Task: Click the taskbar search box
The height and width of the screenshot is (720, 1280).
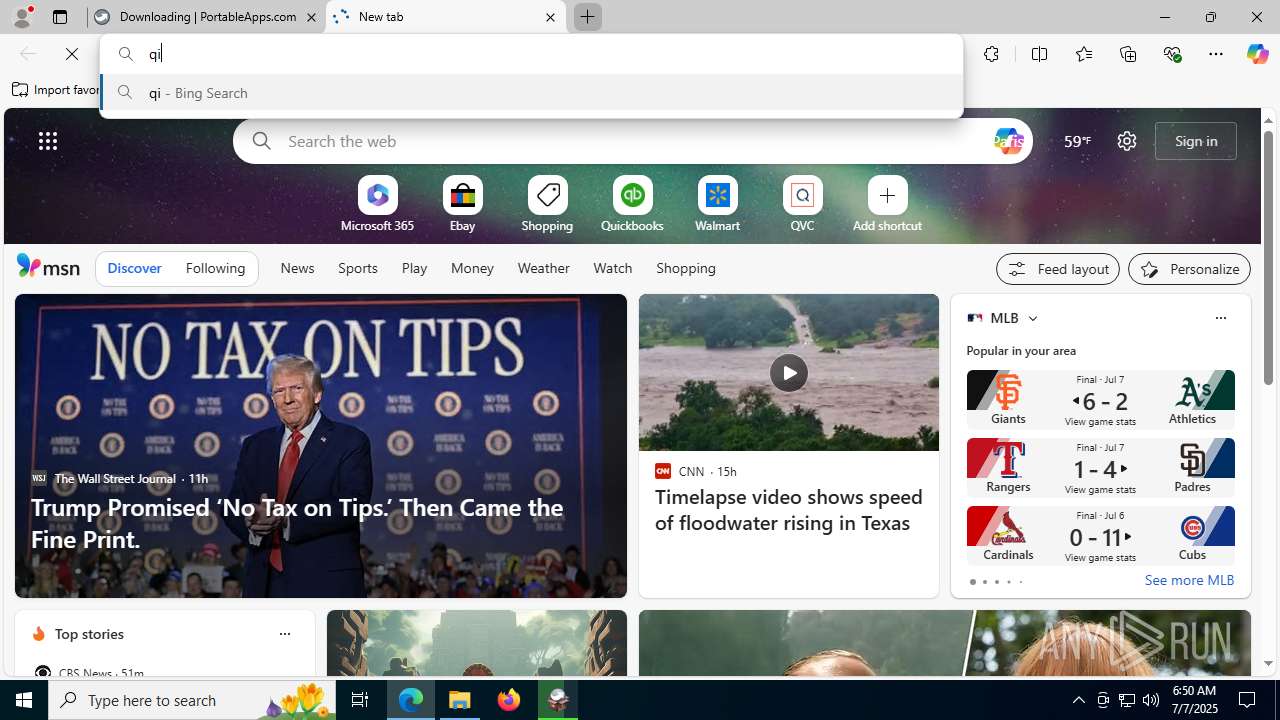Action: pos(191,700)
